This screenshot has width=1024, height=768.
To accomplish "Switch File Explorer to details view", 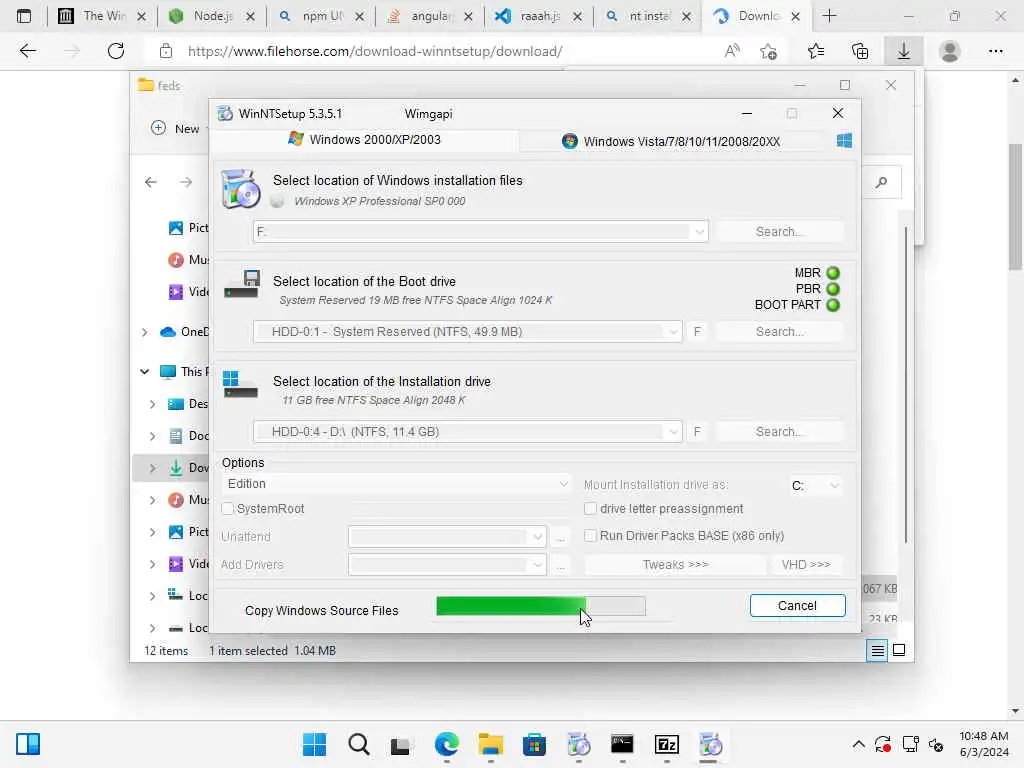I will click(x=877, y=650).
